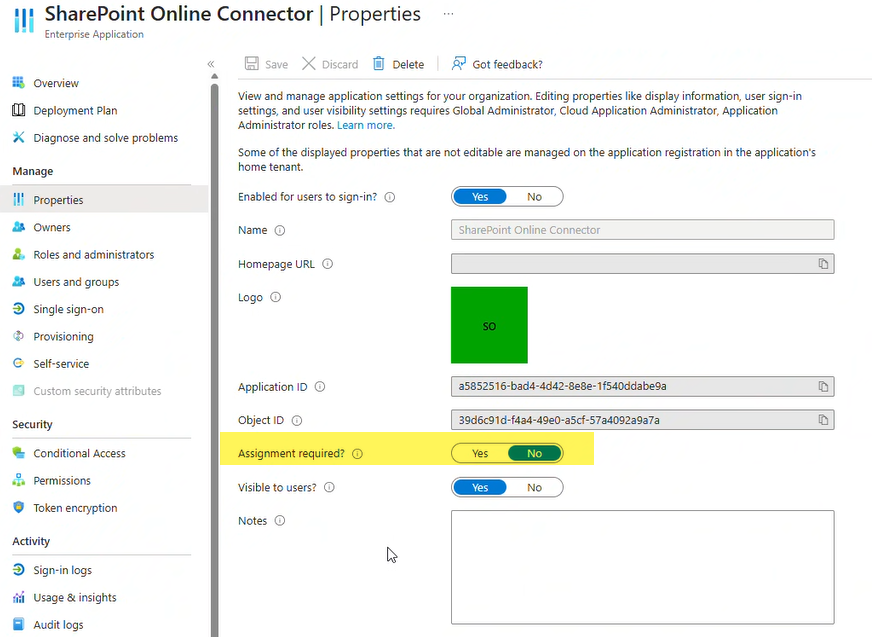Set Assignment required to Yes
The height and width of the screenshot is (637, 872).
click(x=480, y=454)
